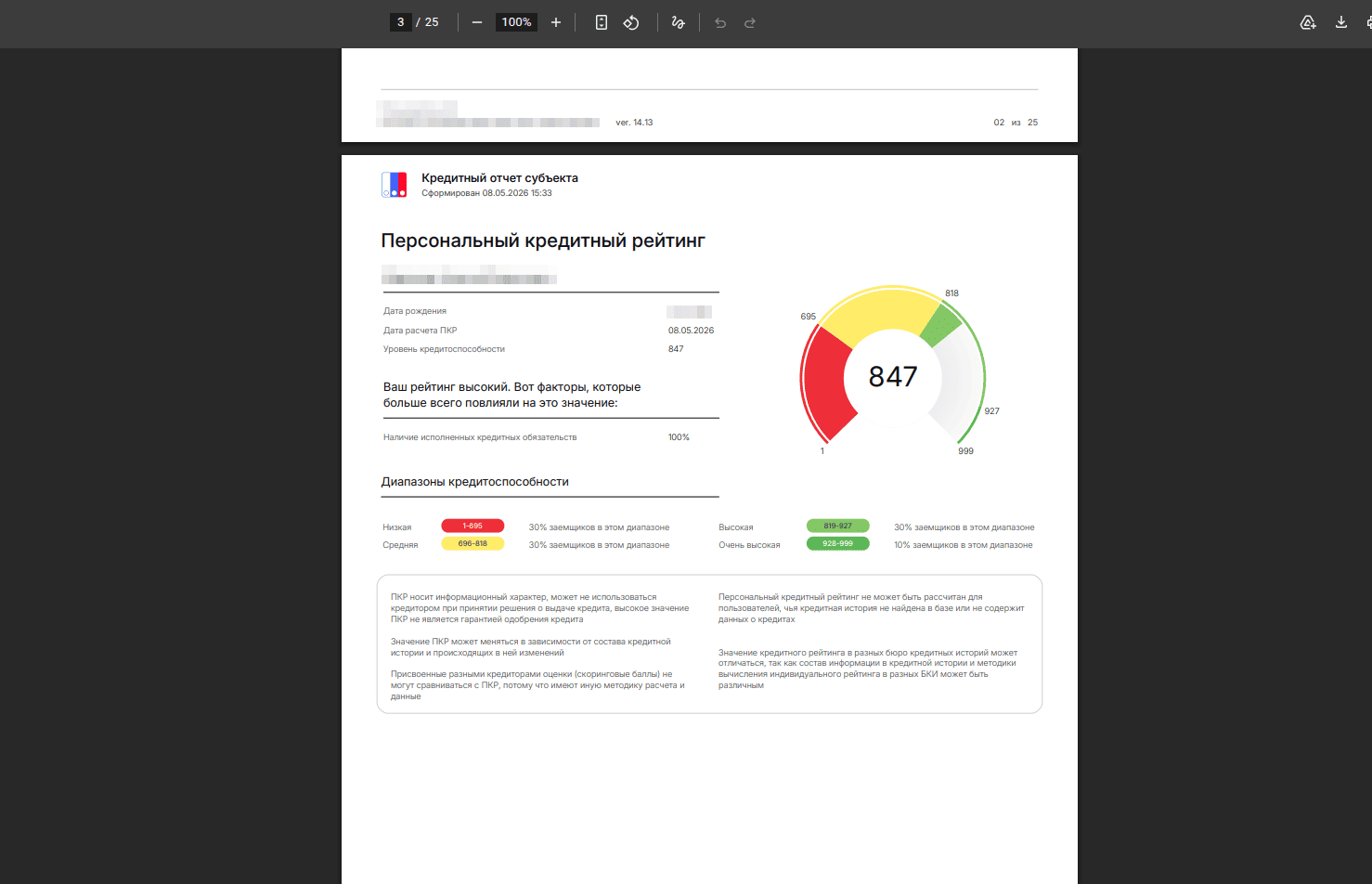The image size is (1372, 884).
Task: Click the 100% factor value
Action: (679, 437)
